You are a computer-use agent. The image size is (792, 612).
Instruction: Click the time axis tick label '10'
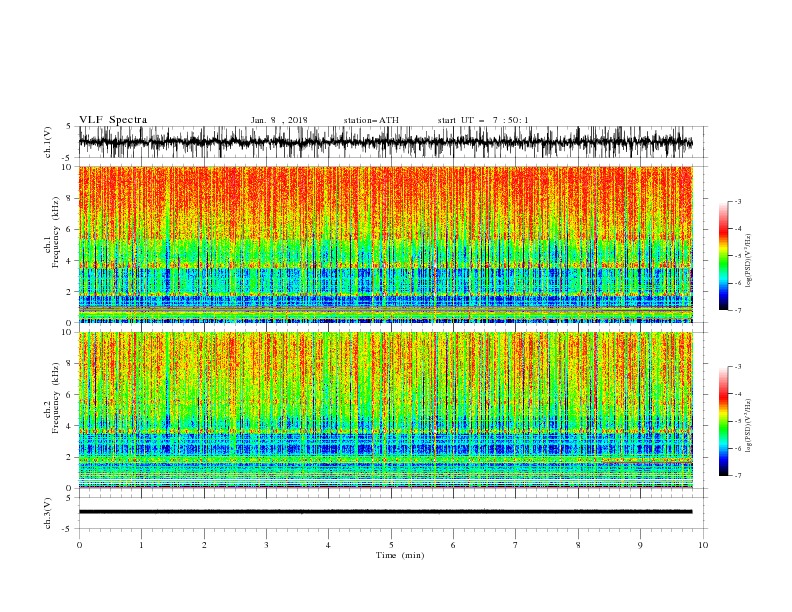tap(703, 545)
